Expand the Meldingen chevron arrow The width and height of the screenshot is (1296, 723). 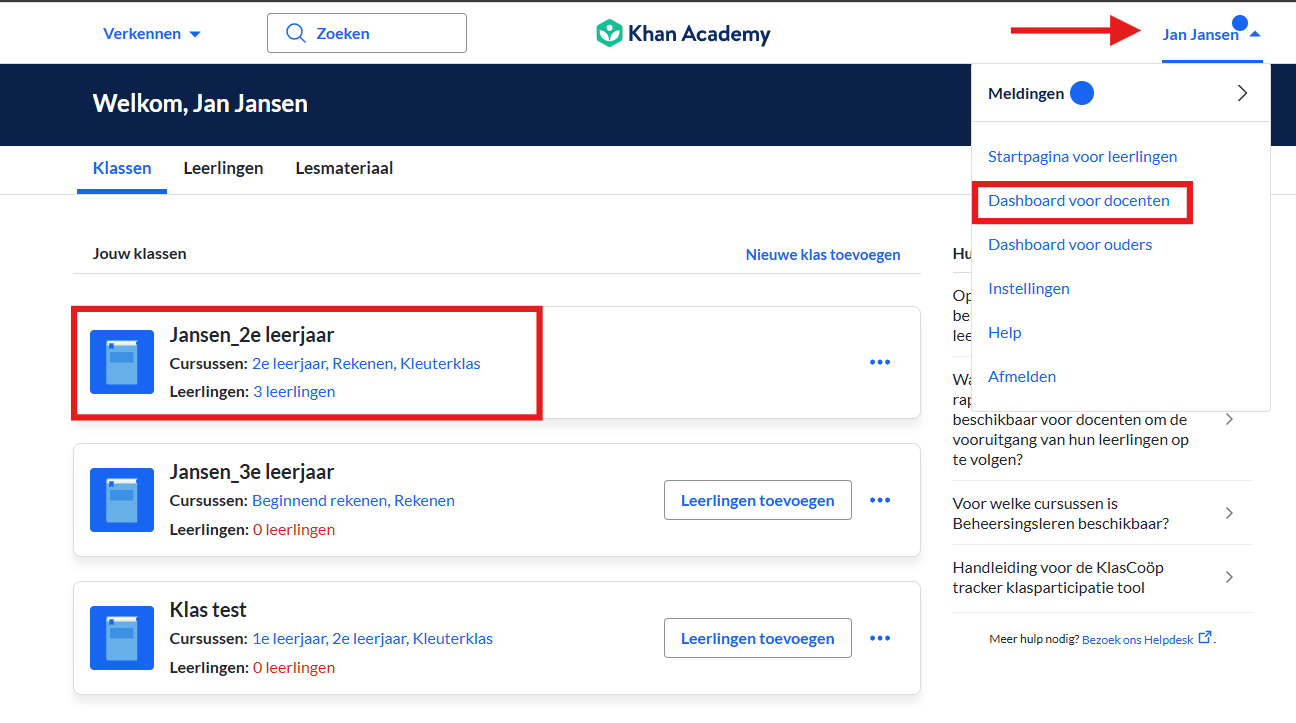click(x=1242, y=93)
